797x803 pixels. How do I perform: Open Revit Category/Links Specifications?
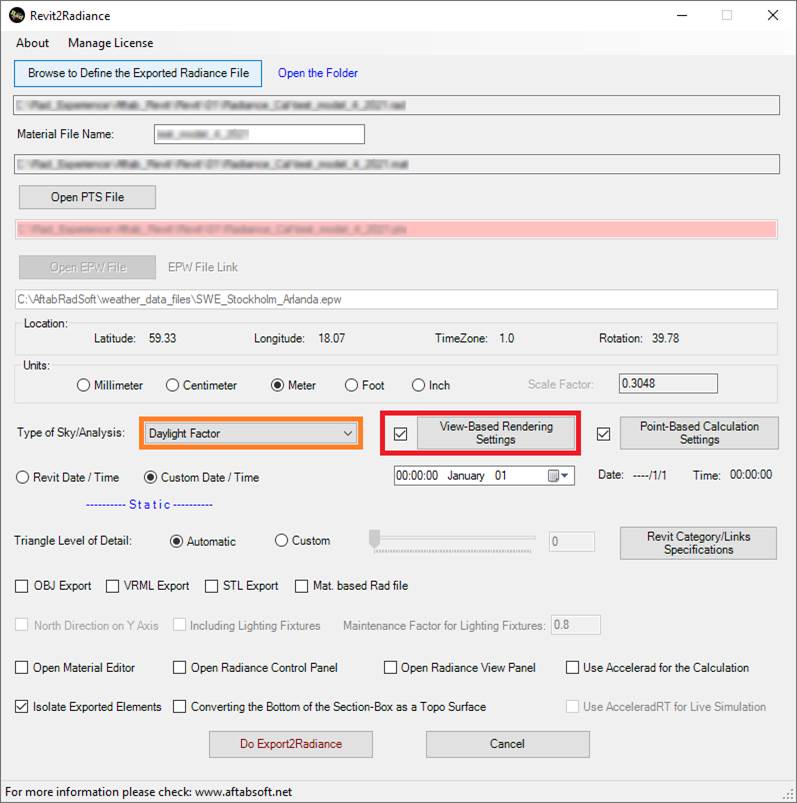698,543
